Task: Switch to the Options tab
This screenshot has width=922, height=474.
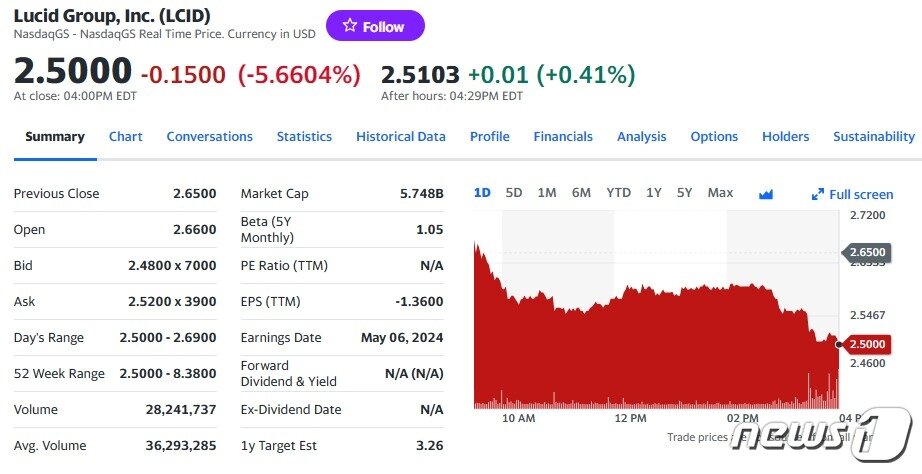Action: point(714,137)
